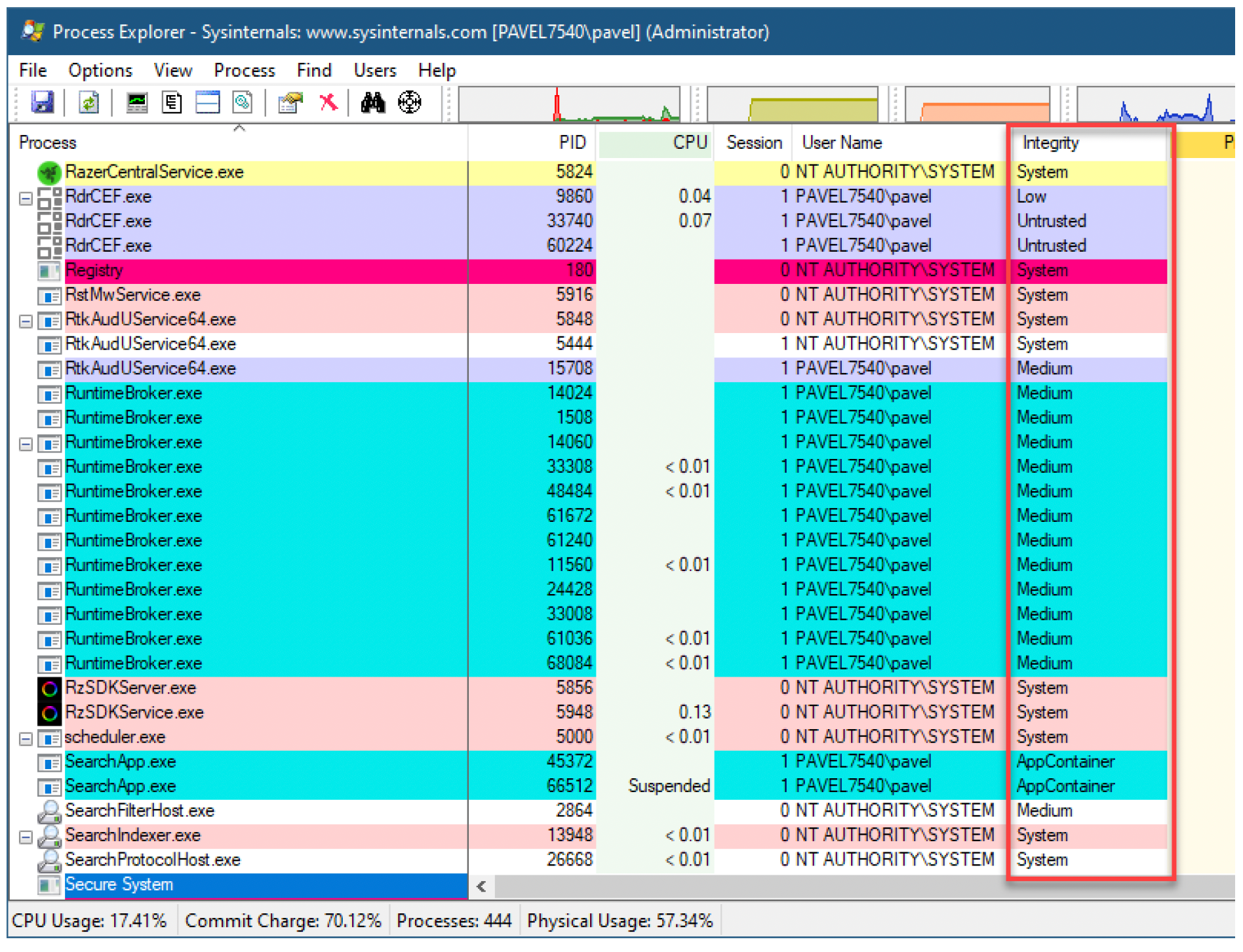Open the Help menu
The width and height of the screenshot is (1243, 952).
pos(437,70)
